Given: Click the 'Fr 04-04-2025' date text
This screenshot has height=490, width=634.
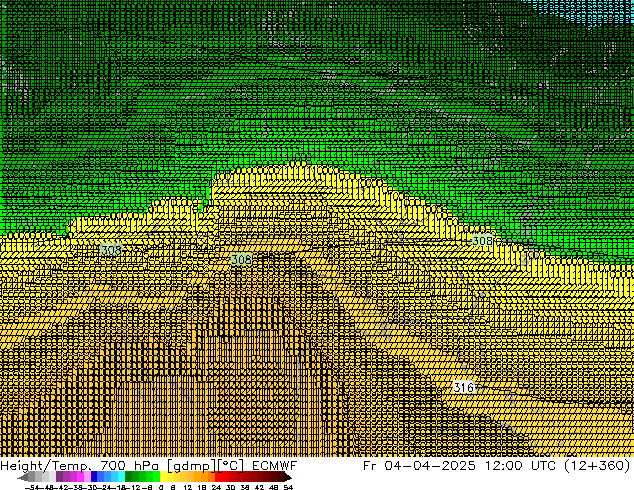Looking at the screenshot, I should click(419, 465).
